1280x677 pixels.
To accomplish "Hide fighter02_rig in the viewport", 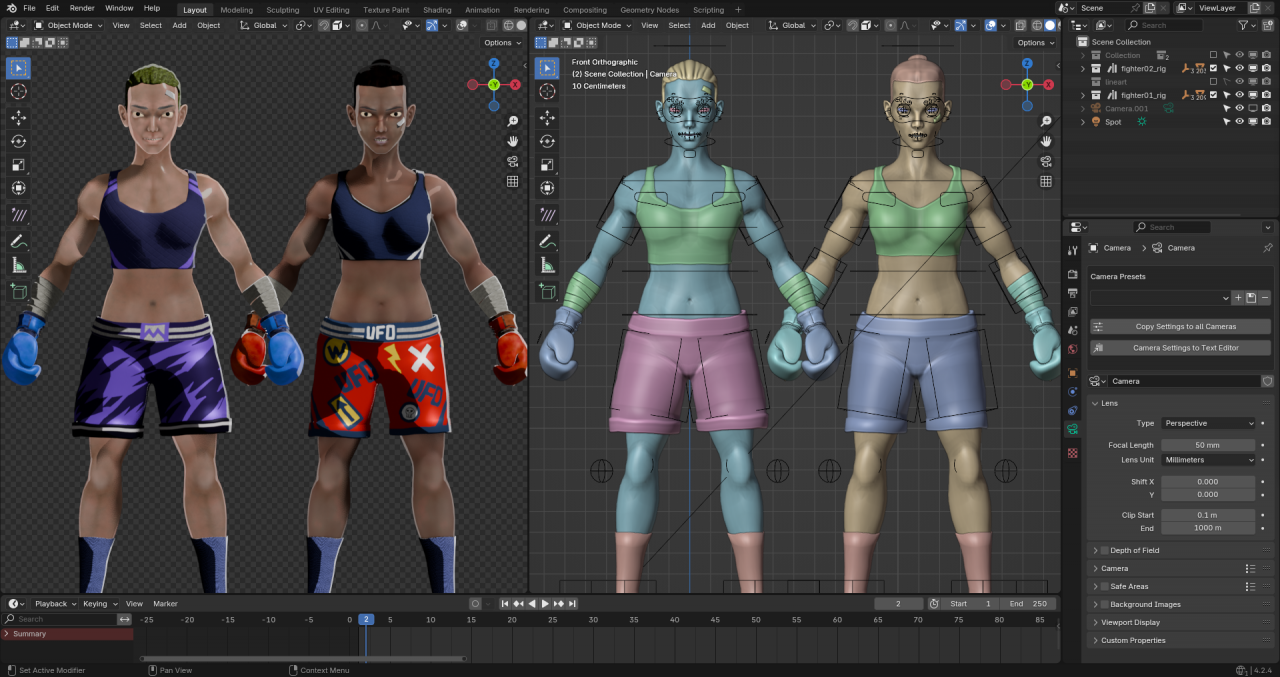I will (1239, 69).
